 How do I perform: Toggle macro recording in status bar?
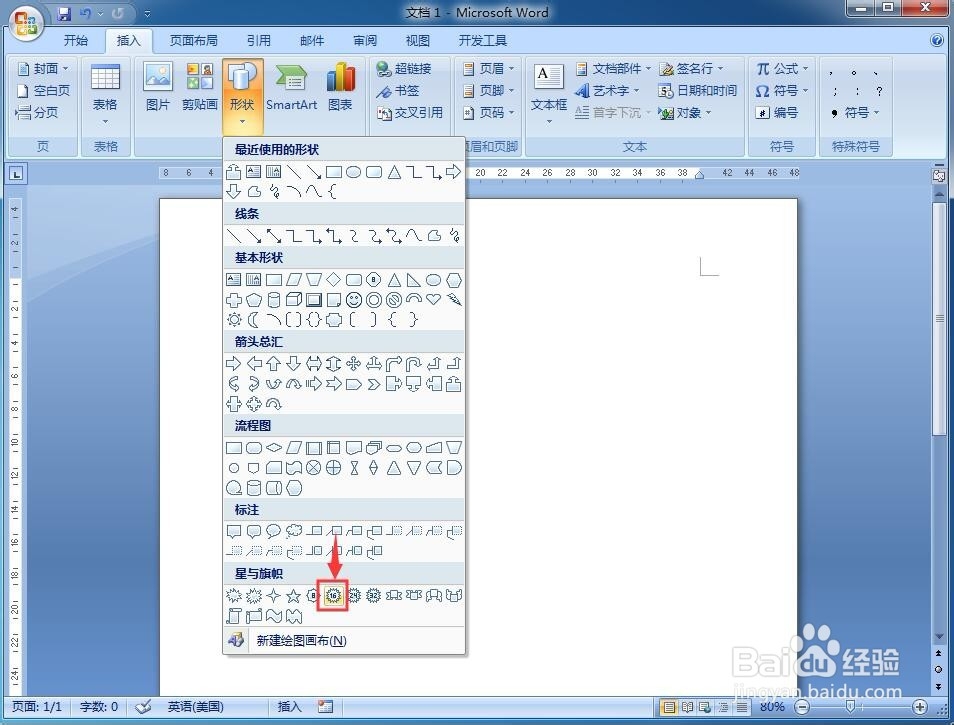coord(326,707)
